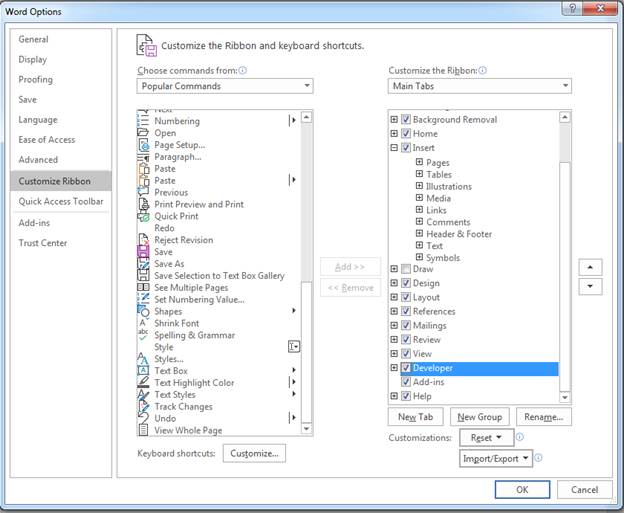
Task: Click the Text Highlight Color icon
Action: (143, 382)
